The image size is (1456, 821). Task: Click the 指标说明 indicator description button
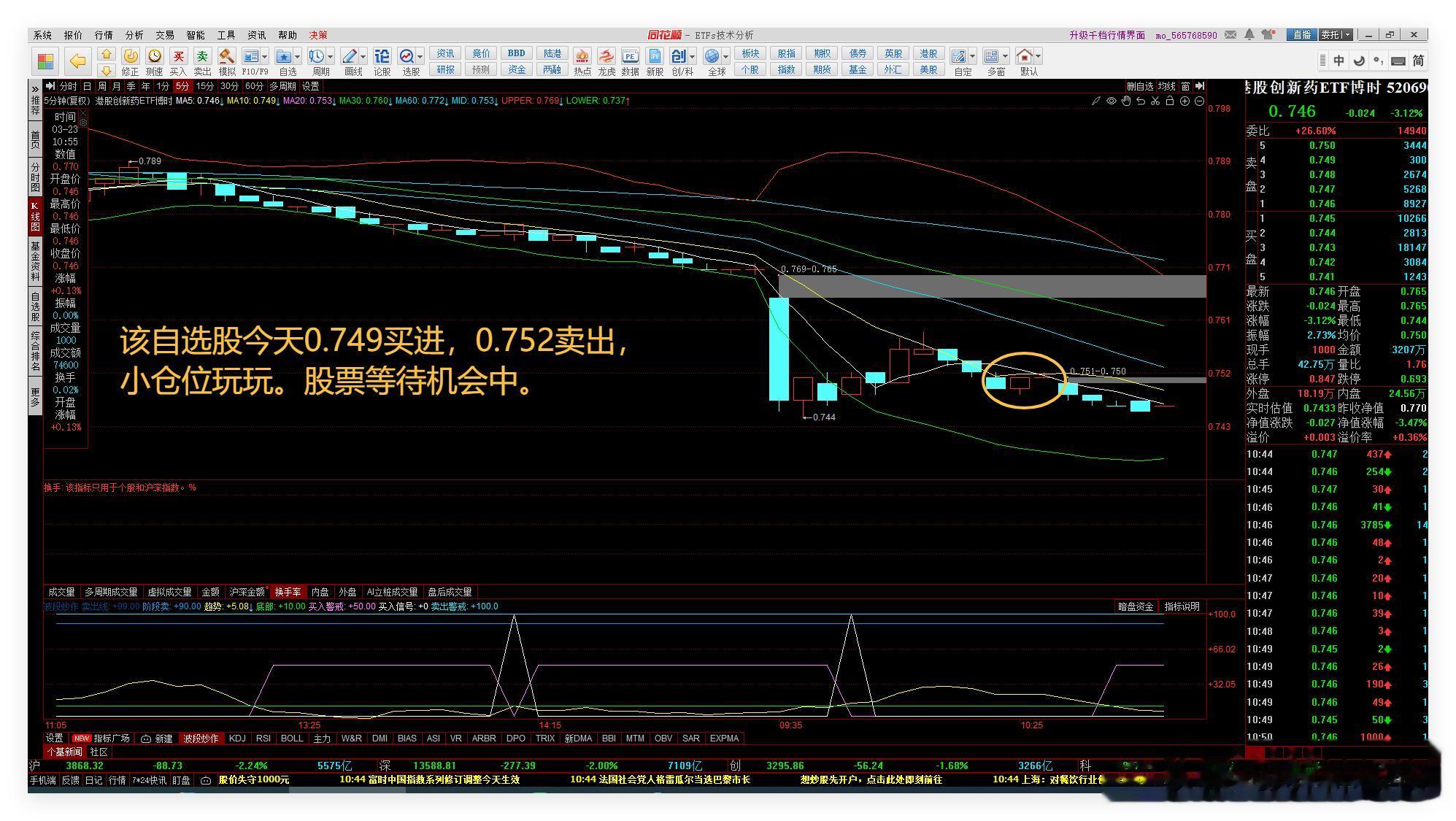[1182, 606]
